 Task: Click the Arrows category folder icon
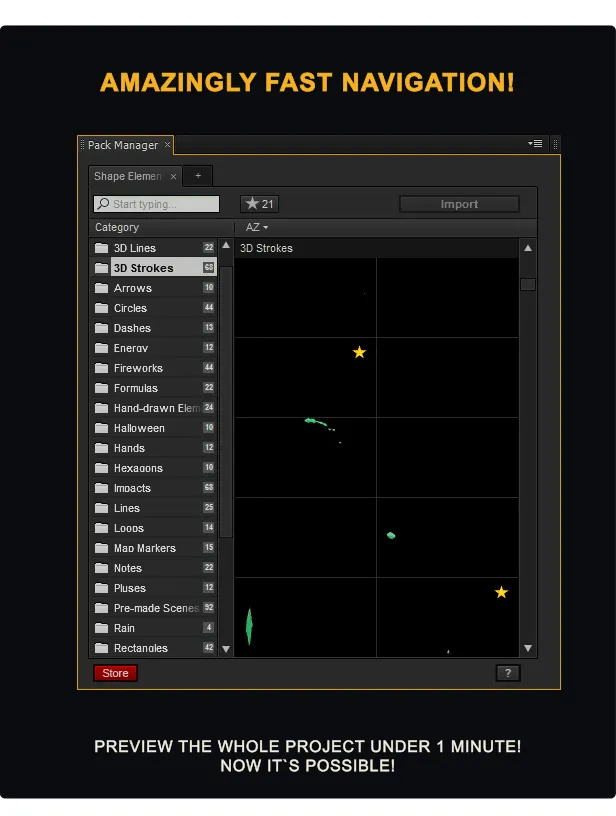tap(101, 288)
